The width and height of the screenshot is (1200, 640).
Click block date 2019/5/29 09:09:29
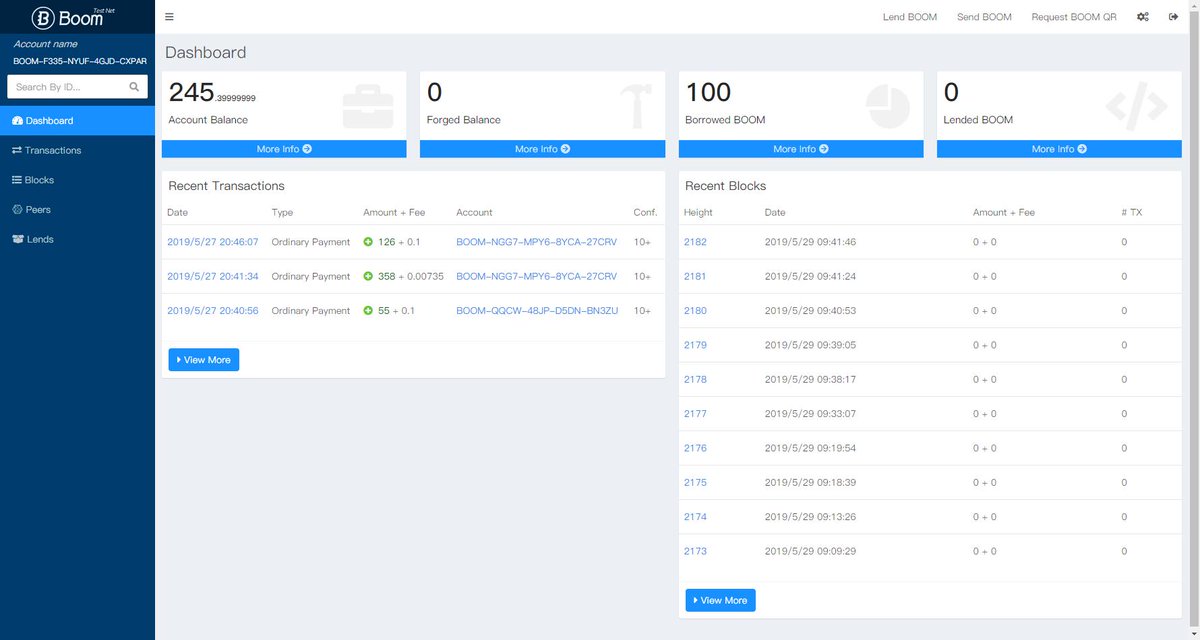pos(810,551)
